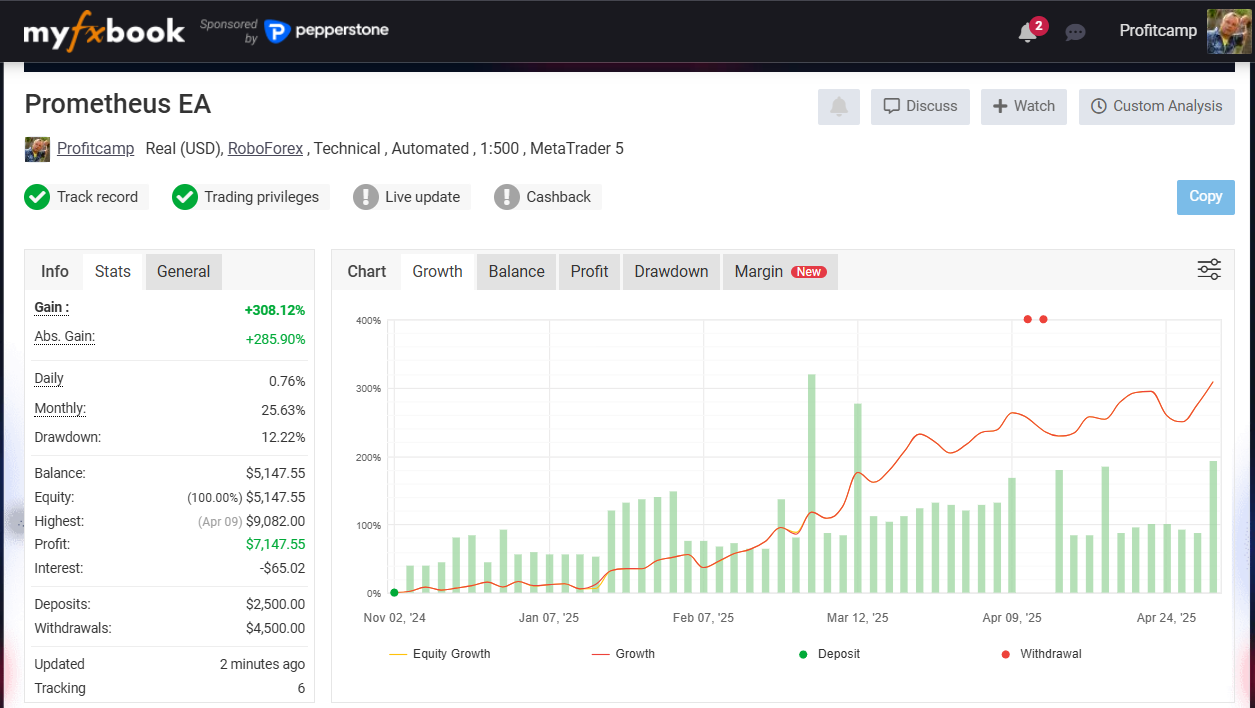
Task: Select the Chart tab
Action: [367, 272]
